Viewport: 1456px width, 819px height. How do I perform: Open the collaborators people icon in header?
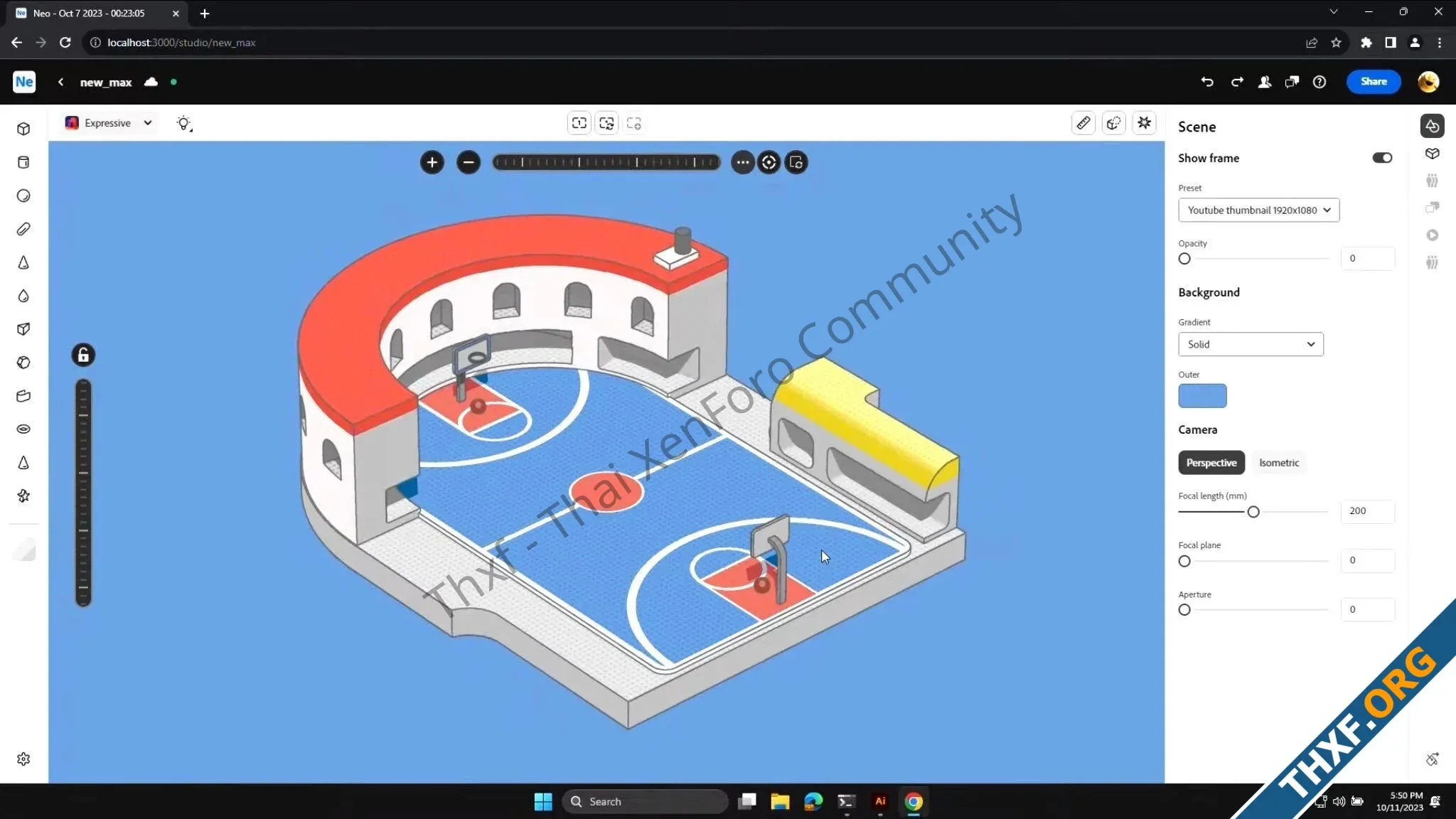tap(1265, 82)
